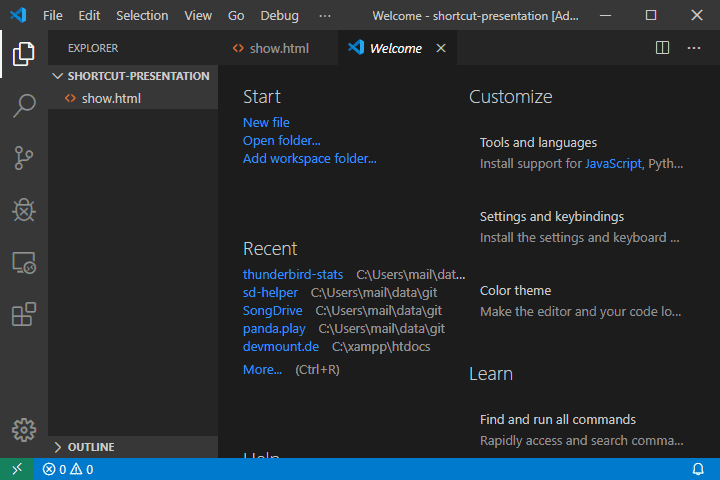The height and width of the screenshot is (480, 720).
Task: Open the Search view icon
Action: pos(24,106)
